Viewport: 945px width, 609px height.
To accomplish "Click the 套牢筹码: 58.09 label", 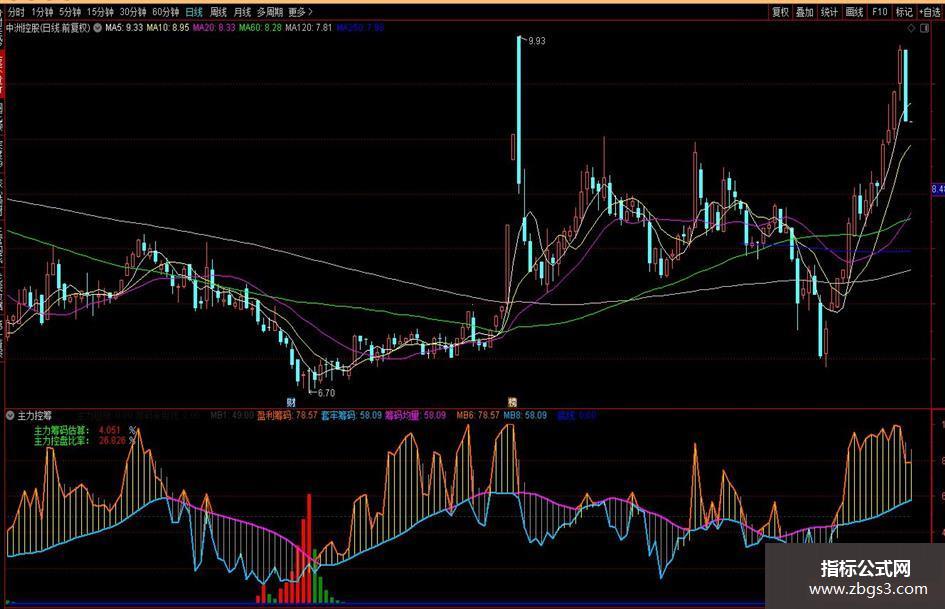I will pyautogui.click(x=351, y=415).
